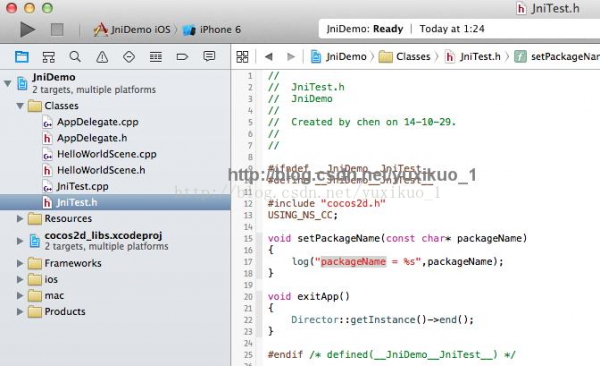600x366 pixels.
Task: Stop the running build
Action: (x=57, y=29)
